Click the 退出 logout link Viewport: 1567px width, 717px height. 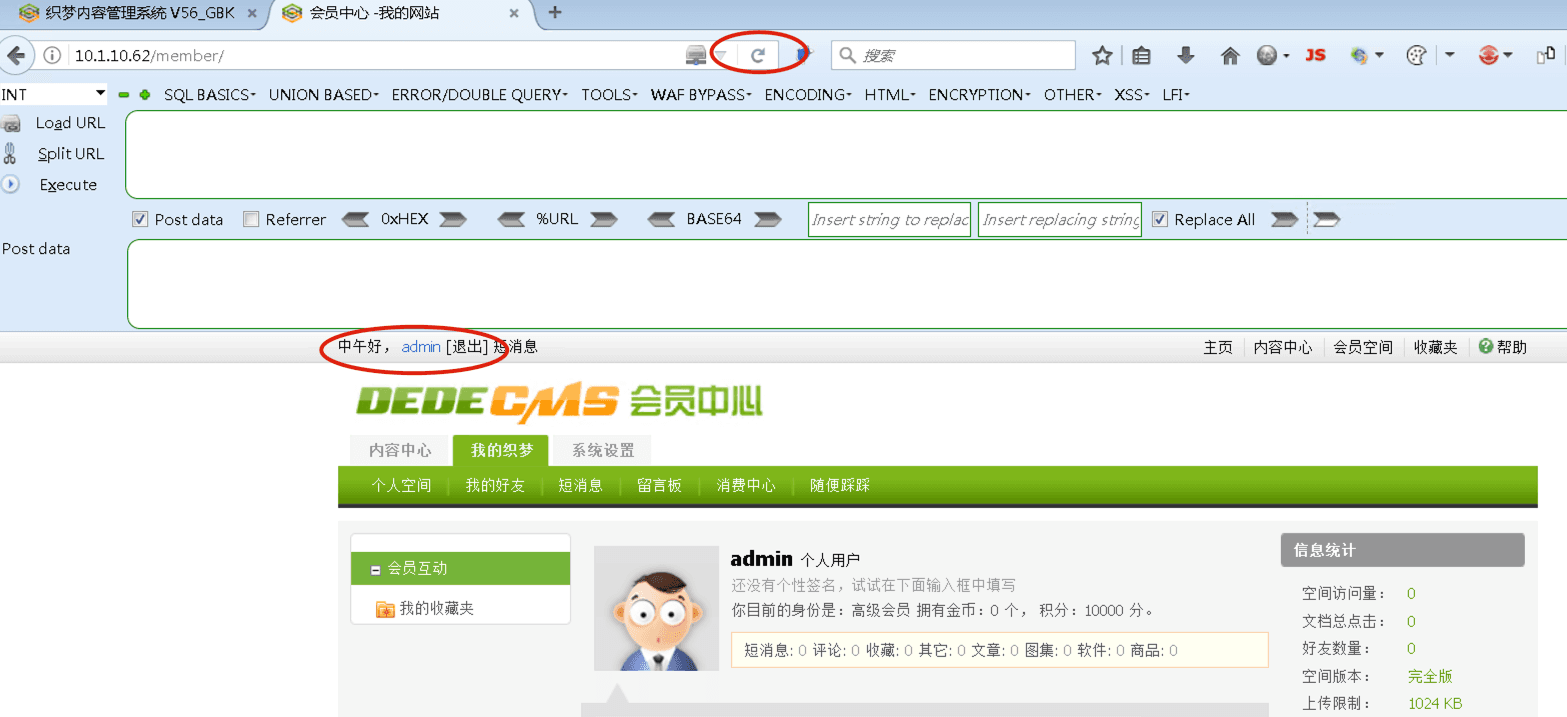tap(467, 347)
